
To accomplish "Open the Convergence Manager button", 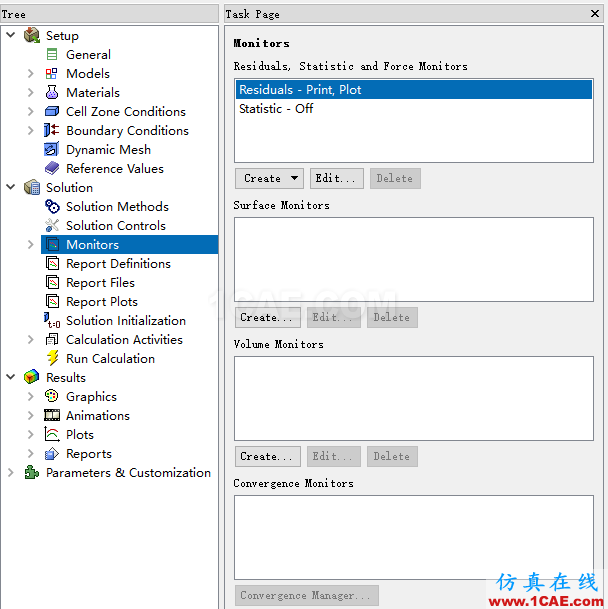I will tap(307, 595).
